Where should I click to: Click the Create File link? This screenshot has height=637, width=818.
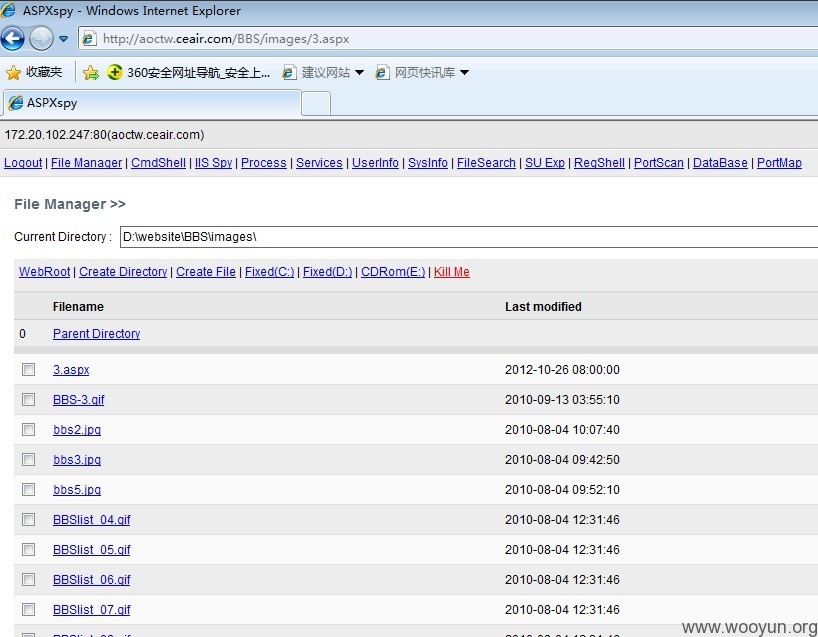206,272
